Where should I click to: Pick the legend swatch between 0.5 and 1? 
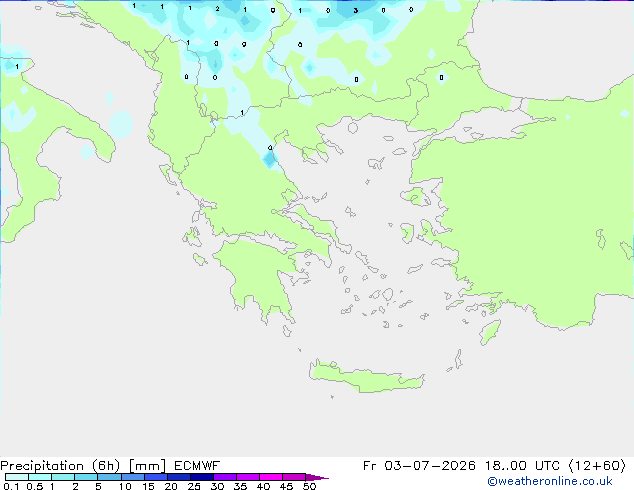(x=40, y=477)
